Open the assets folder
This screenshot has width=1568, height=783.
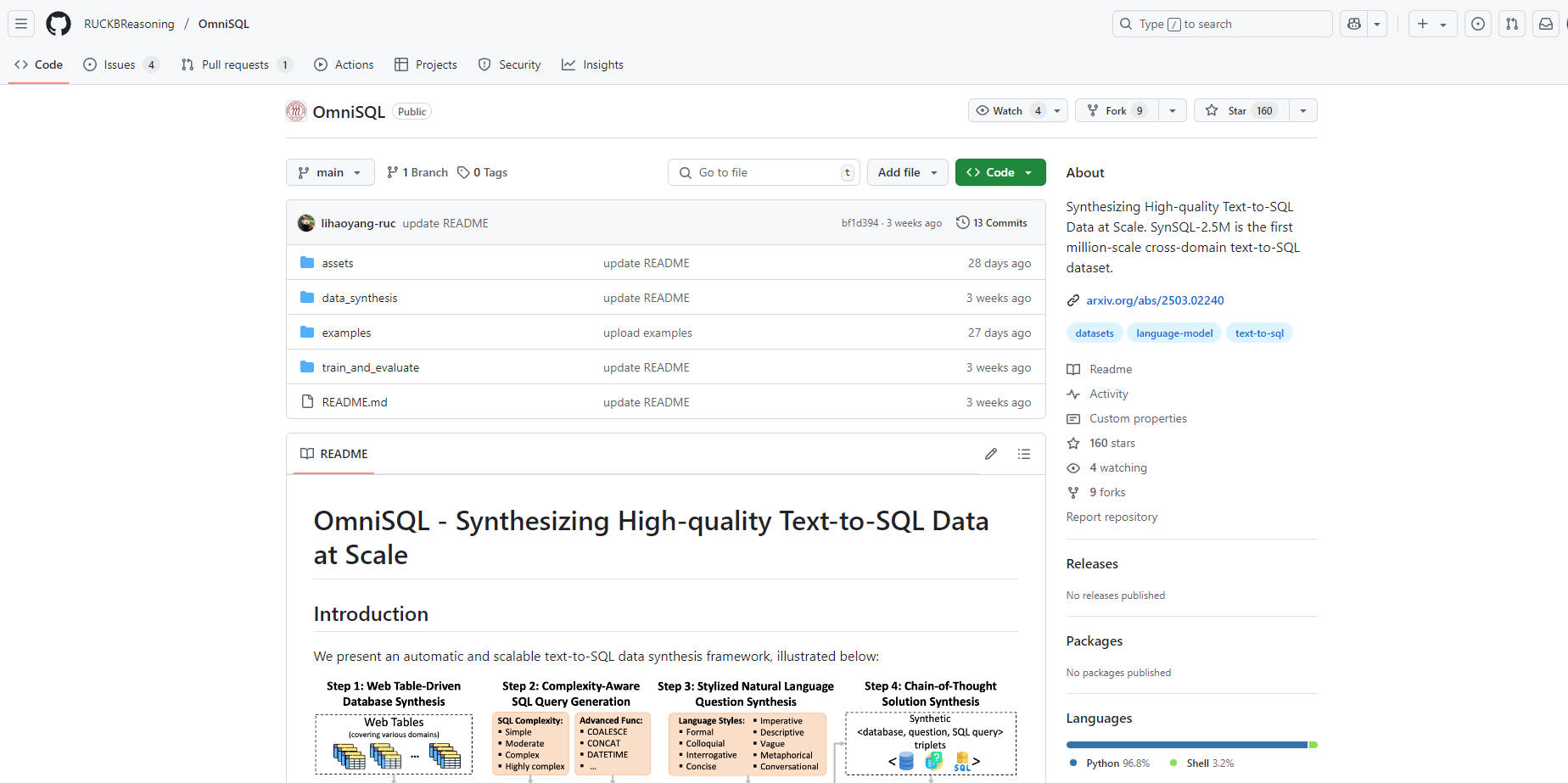click(x=337, y=263)
